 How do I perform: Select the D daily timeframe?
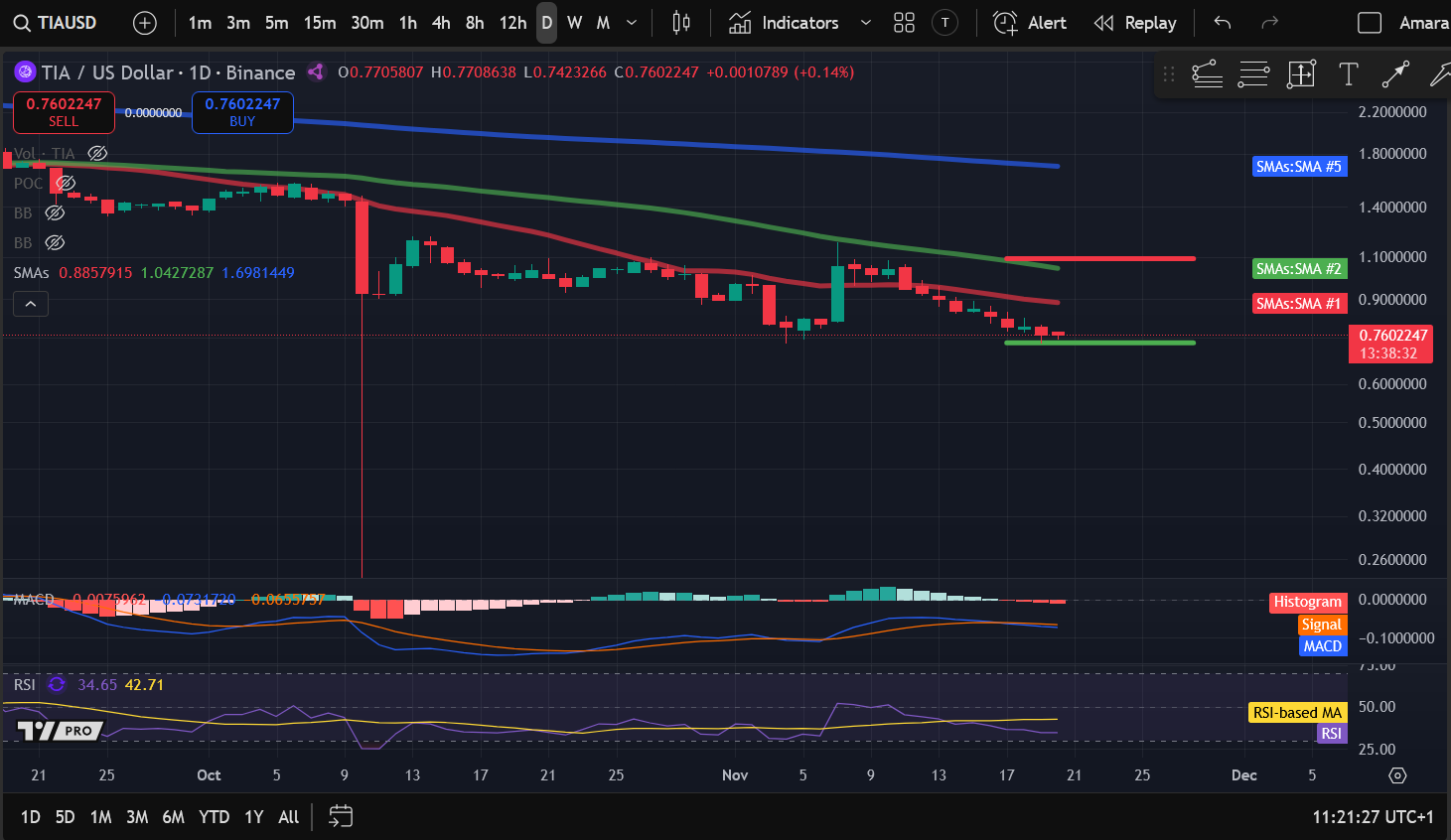coord(545,22)
